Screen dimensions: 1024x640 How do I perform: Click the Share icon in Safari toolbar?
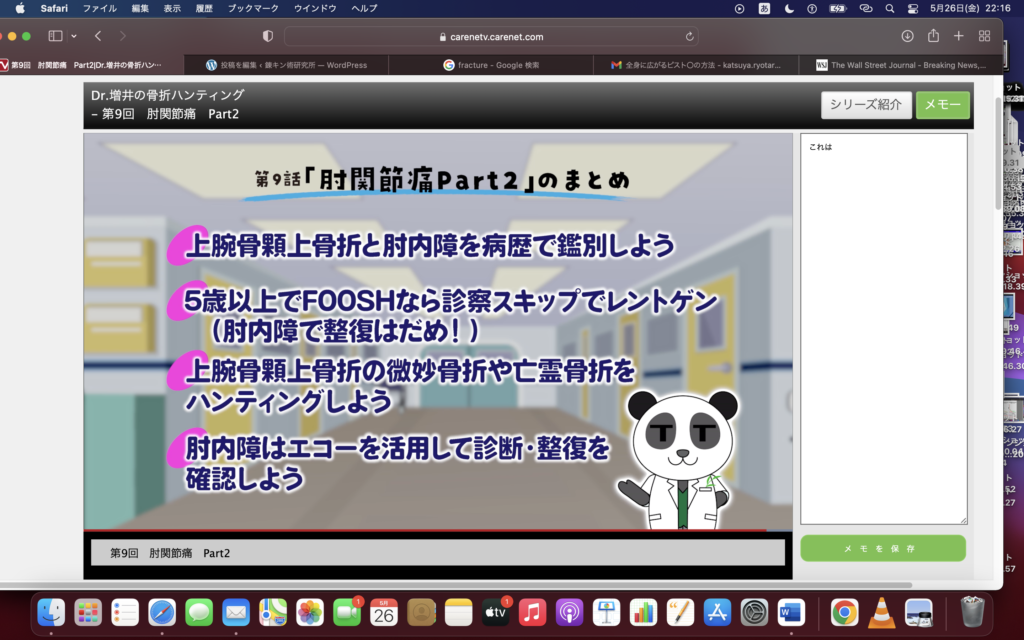coord(933,36)
